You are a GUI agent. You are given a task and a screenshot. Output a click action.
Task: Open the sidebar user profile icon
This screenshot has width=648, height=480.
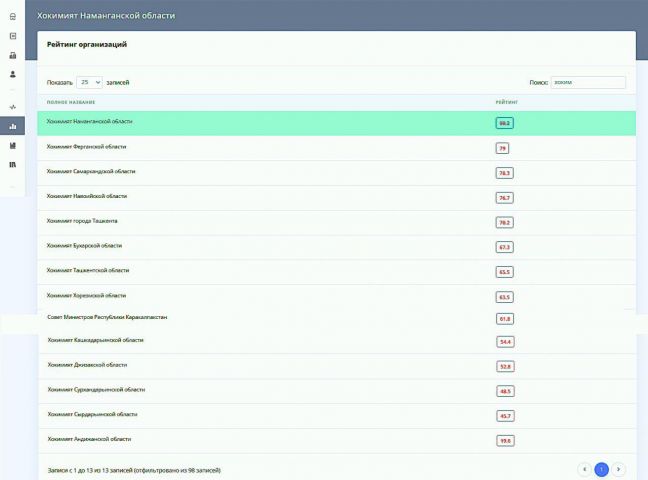[12, 73]
